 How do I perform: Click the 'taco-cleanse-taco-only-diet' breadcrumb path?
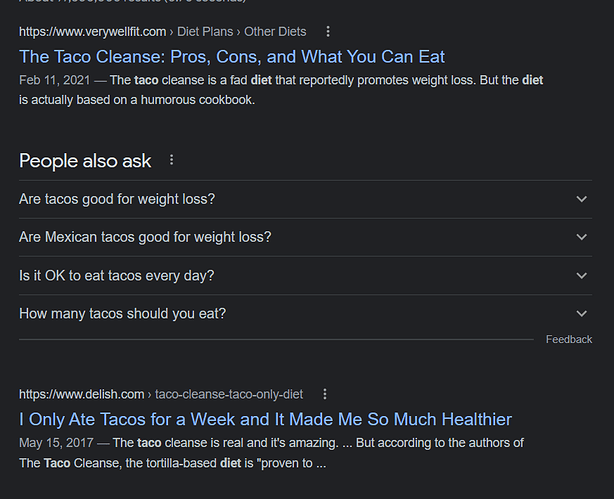tap(229, 394)
